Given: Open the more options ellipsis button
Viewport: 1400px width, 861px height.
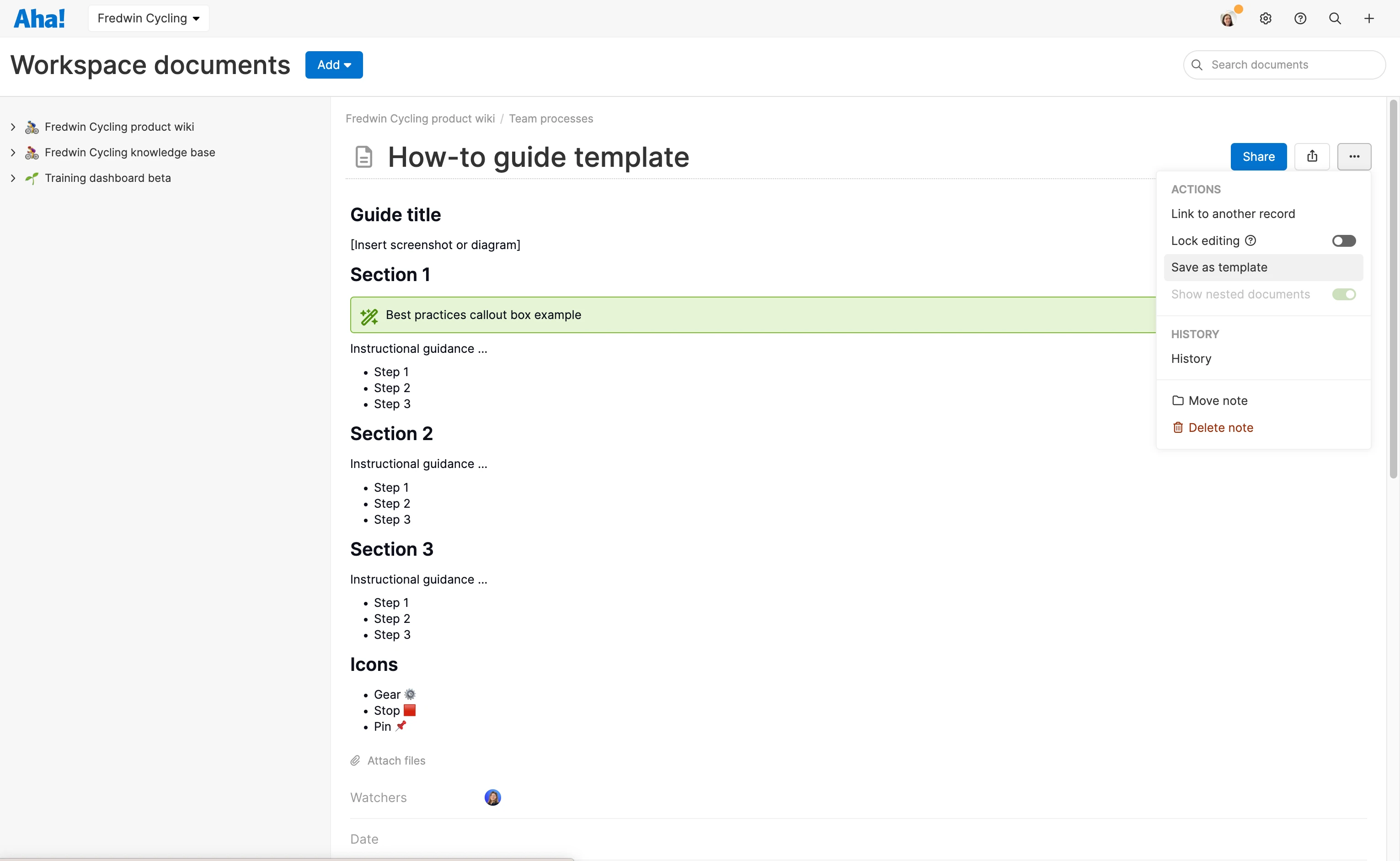Looking at the screenshot, I should tap(1354, 156).
